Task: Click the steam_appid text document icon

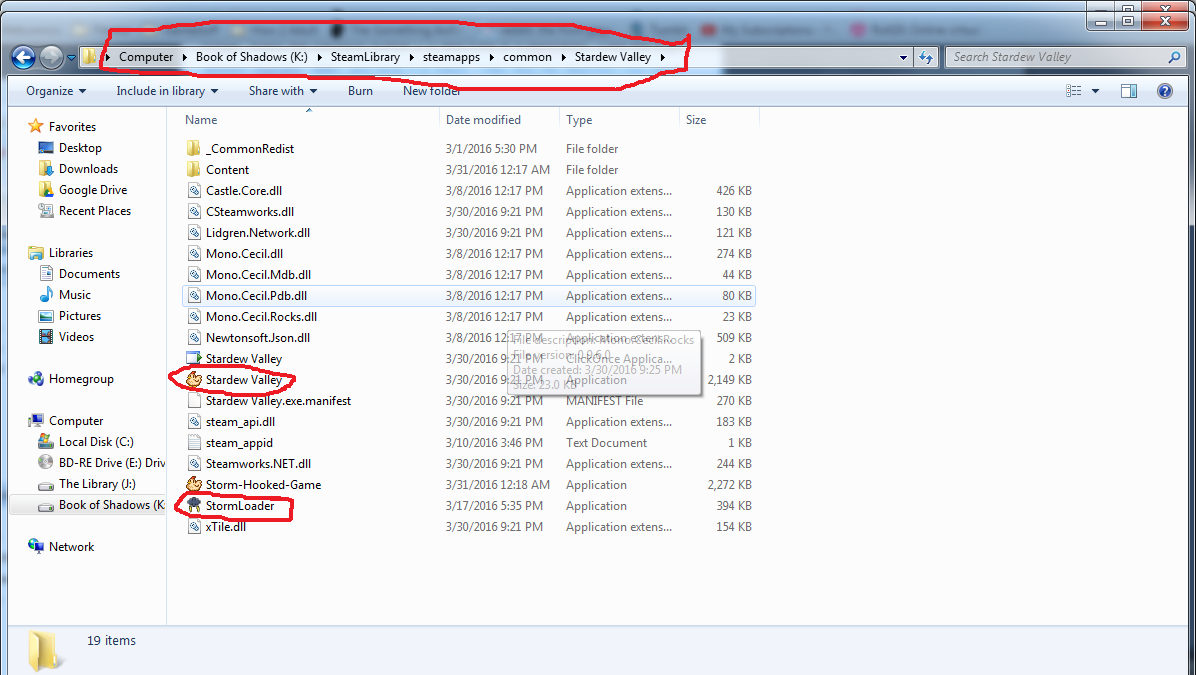Action: tap(195, 443)
